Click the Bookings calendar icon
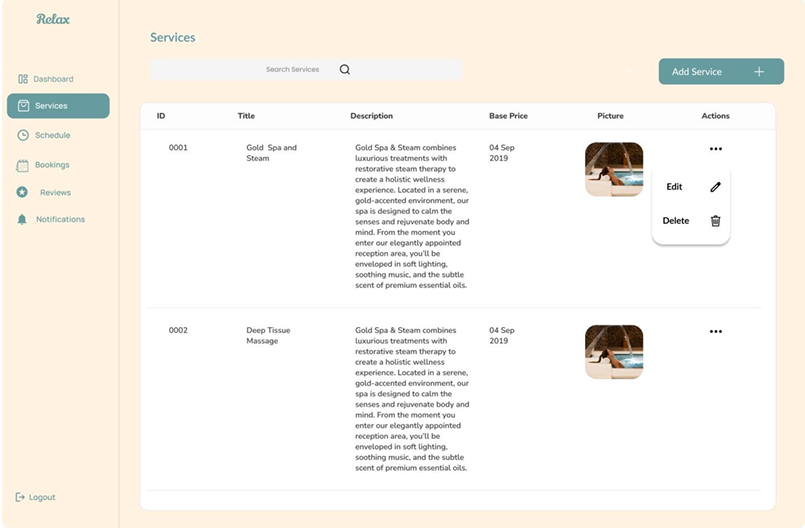Viewport: 805px width, 528px height. click(23, 165)
